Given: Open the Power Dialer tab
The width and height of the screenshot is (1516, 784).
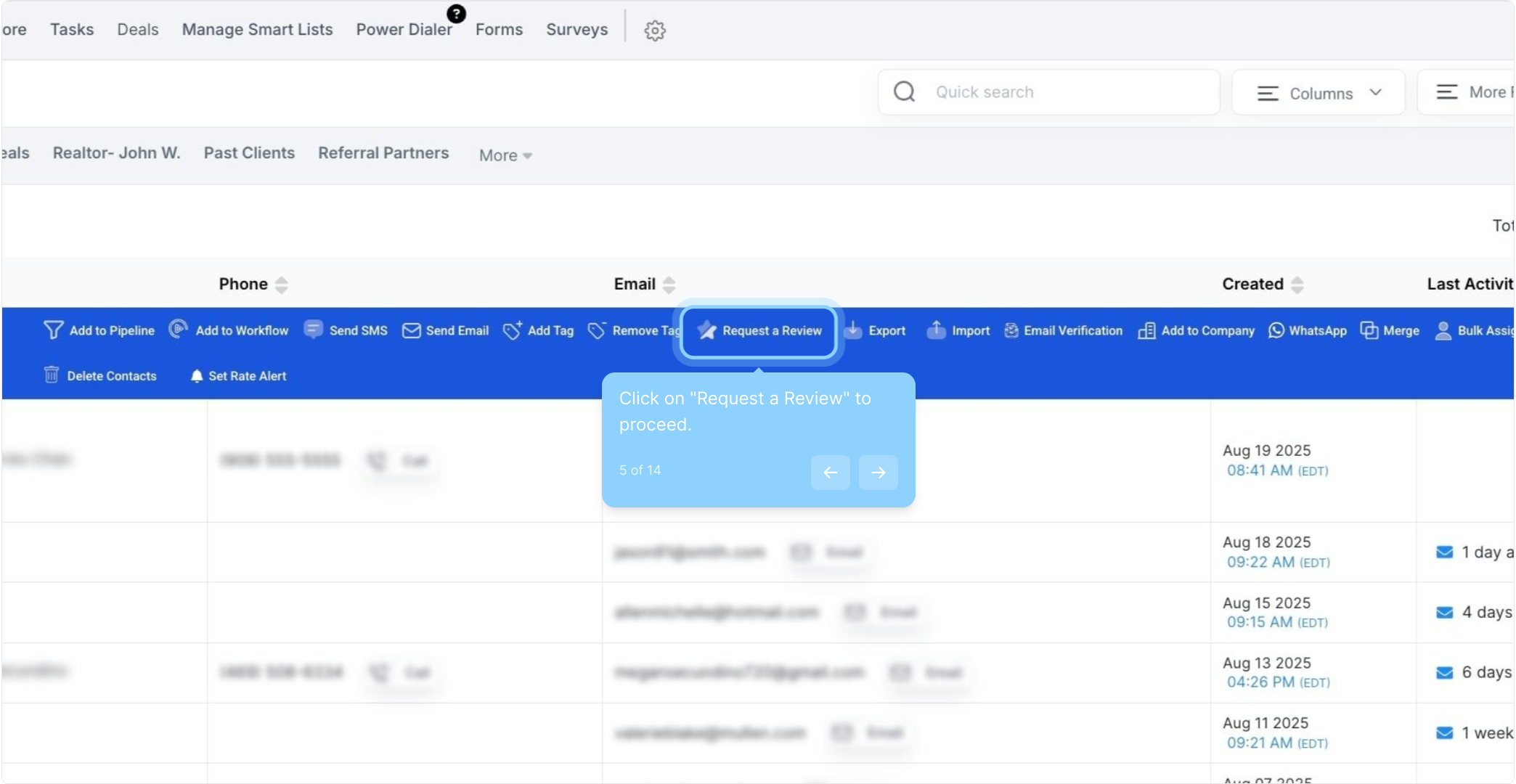Looking at the screenshot, I should click(x=404, y=30).
